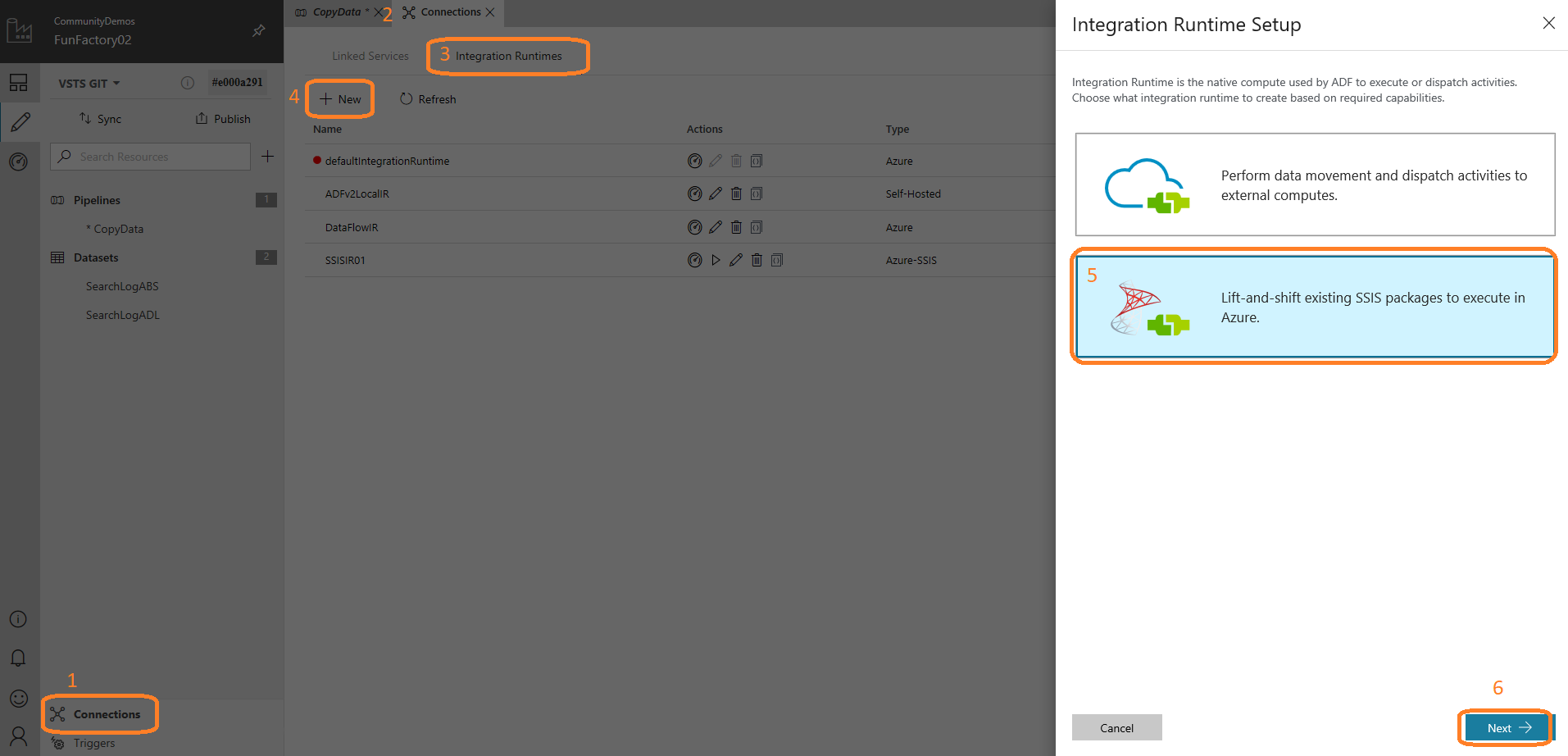Viewport: 1568px width, 756px height.
Task: Select the SSIS lift-and-shift runtime option
Action: click(x=1315, y=307)
